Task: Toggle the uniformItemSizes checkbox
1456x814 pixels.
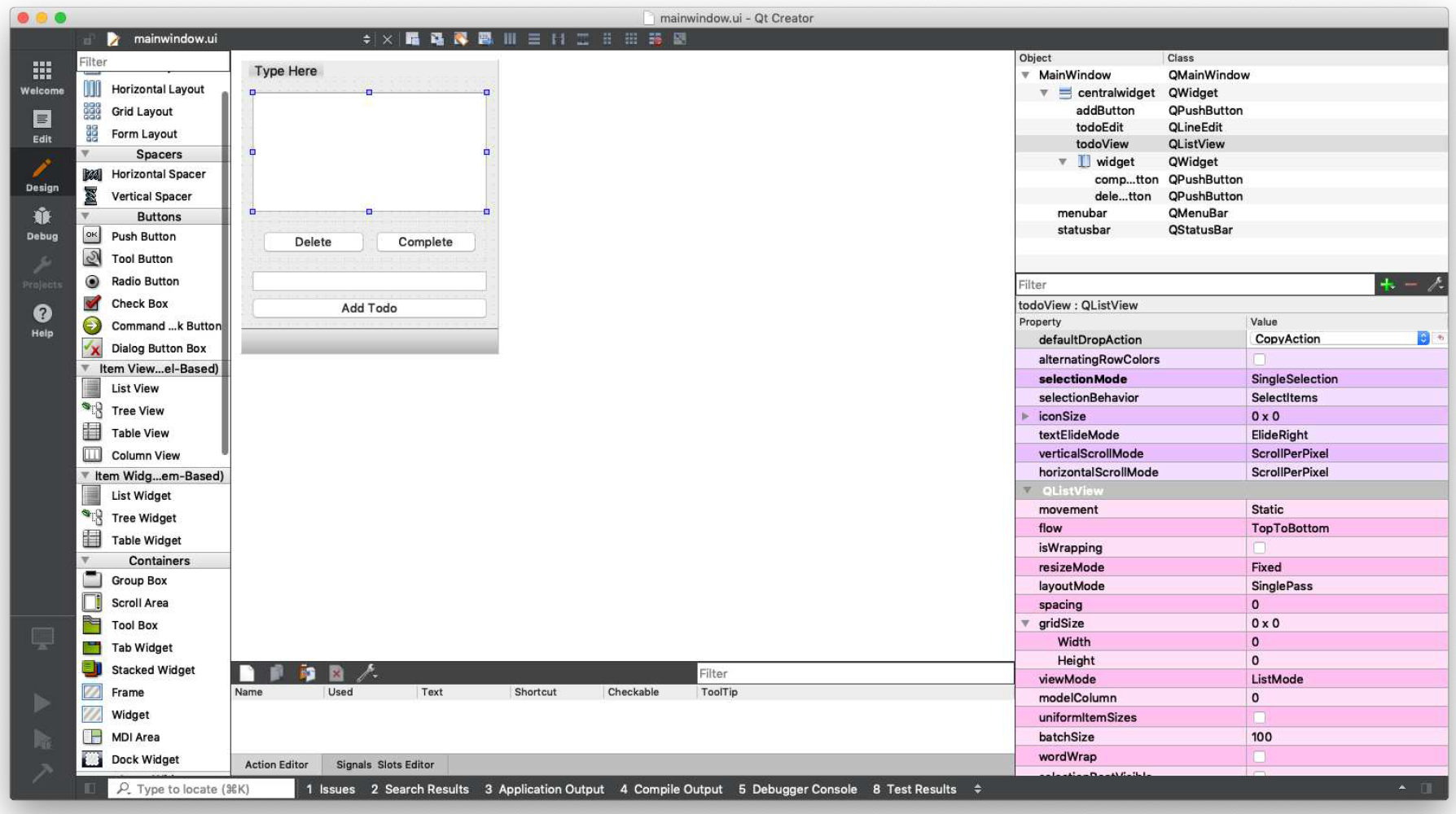Action: coord(1260,717)
